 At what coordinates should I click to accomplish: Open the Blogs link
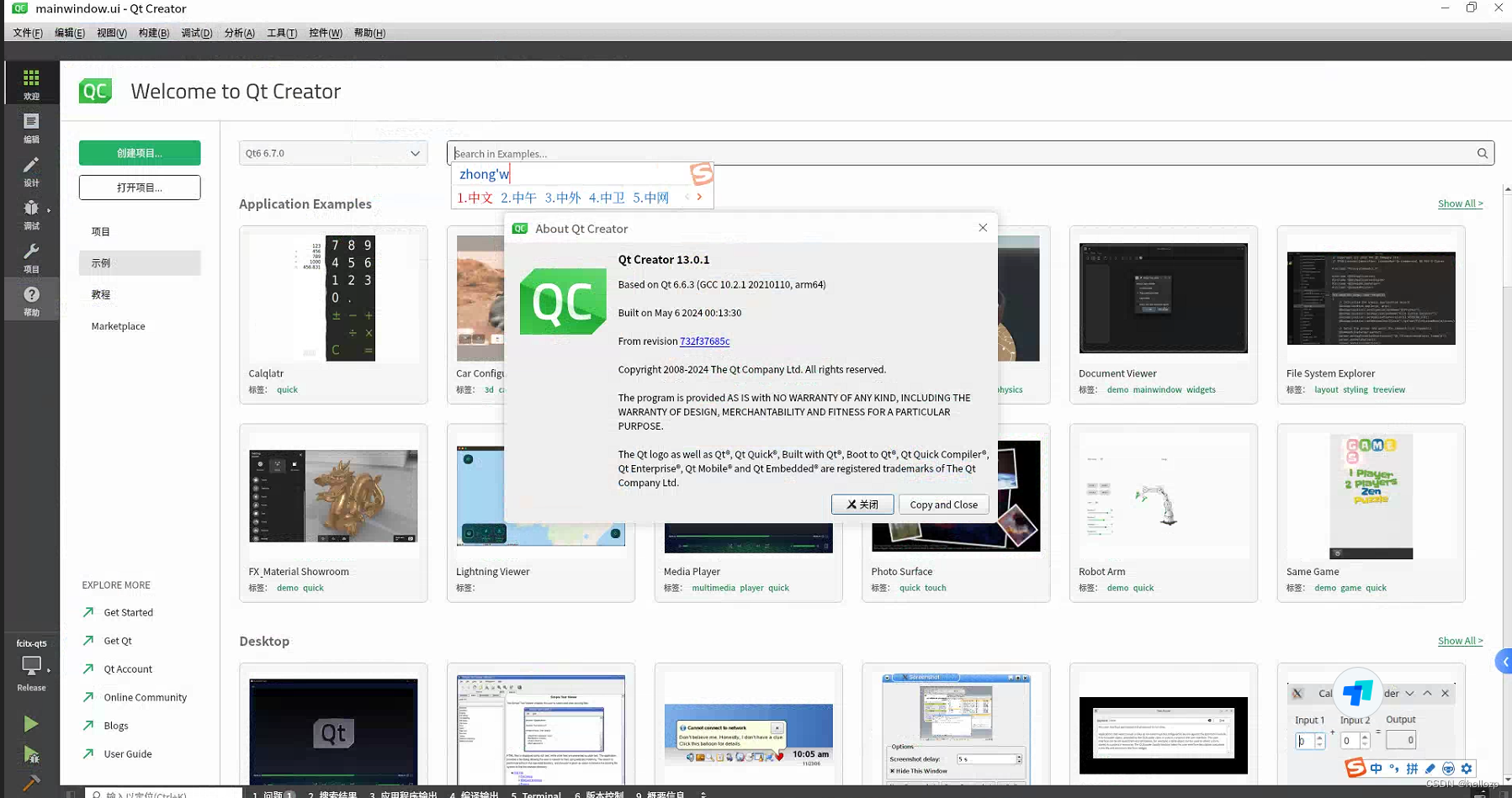click(x=116, y=726)
